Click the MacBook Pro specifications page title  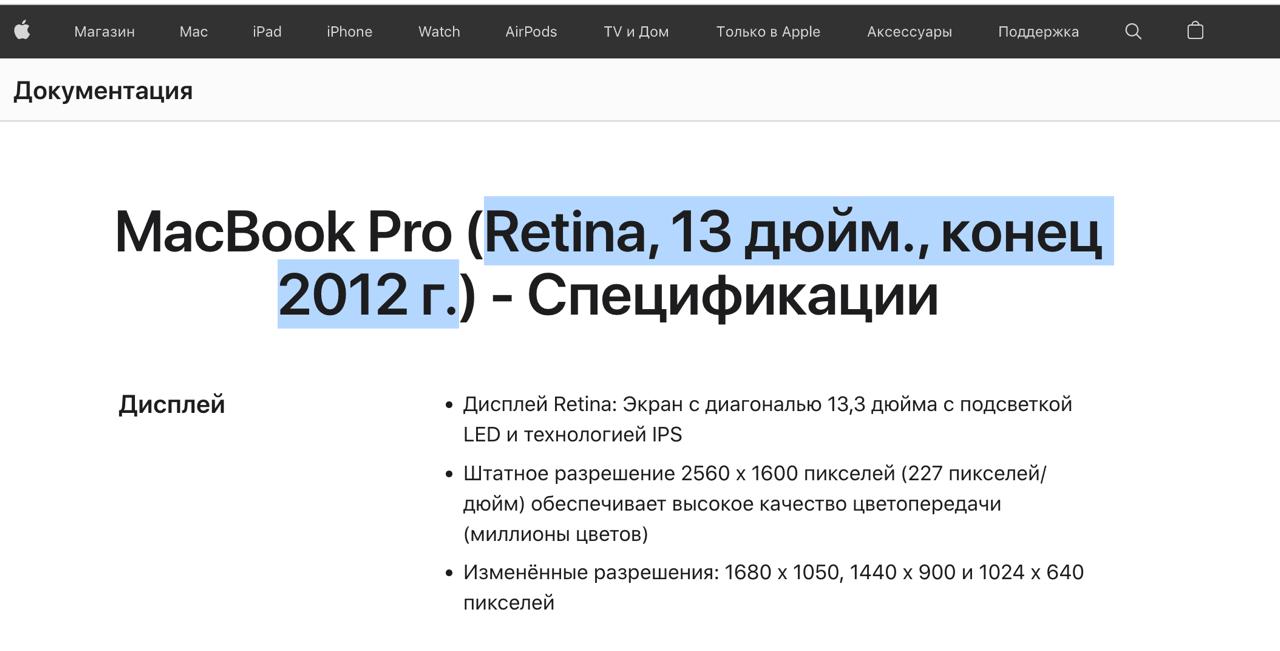tap(608, 263)
